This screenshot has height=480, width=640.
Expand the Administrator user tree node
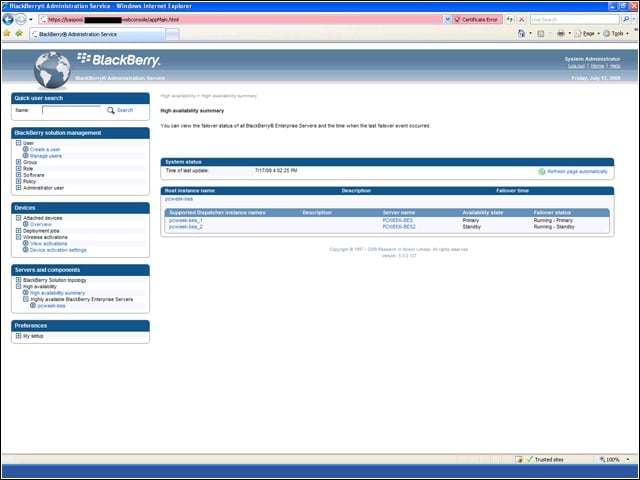click(18, 188)
